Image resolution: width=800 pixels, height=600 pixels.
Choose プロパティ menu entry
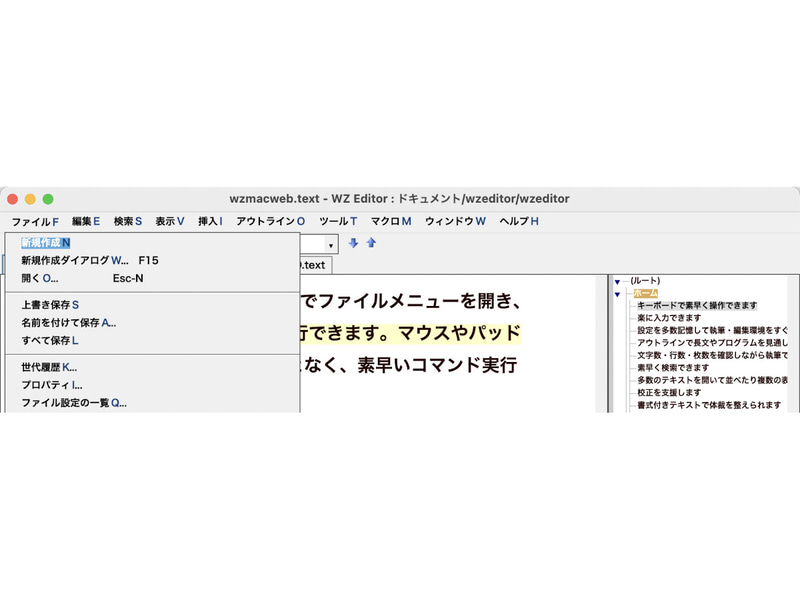pos(152,385)
